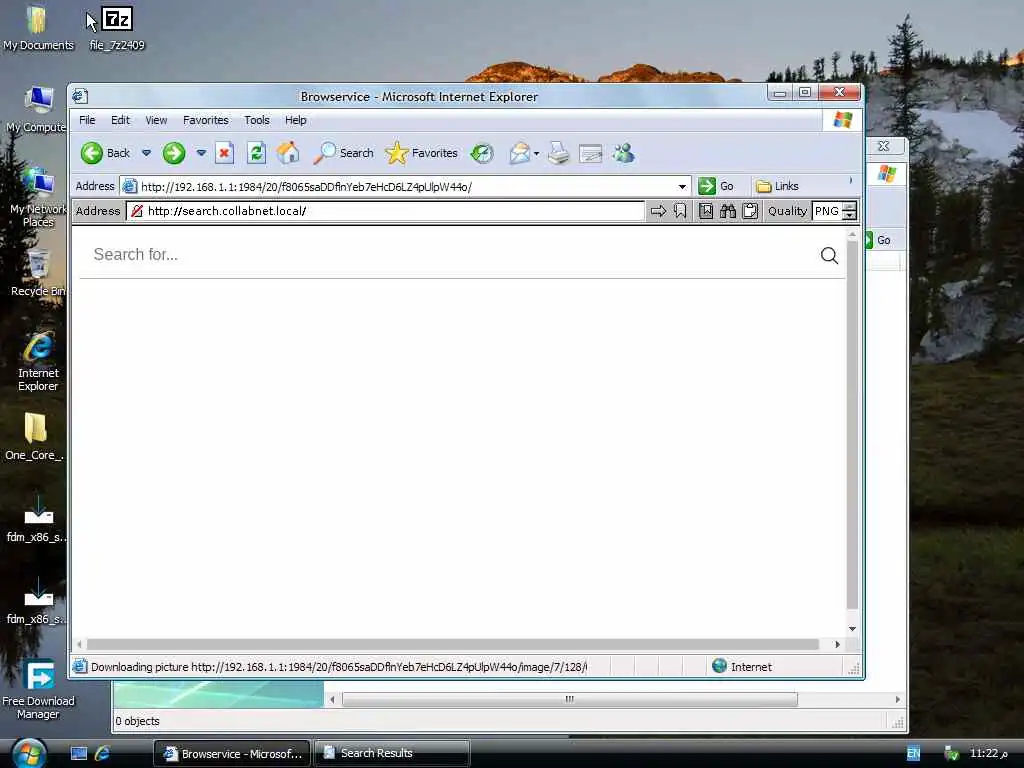Decrease Quality with the down spinner
The width and height of the screenshot is (1024, 768).
pyautogui.click(x=849, y=216)
